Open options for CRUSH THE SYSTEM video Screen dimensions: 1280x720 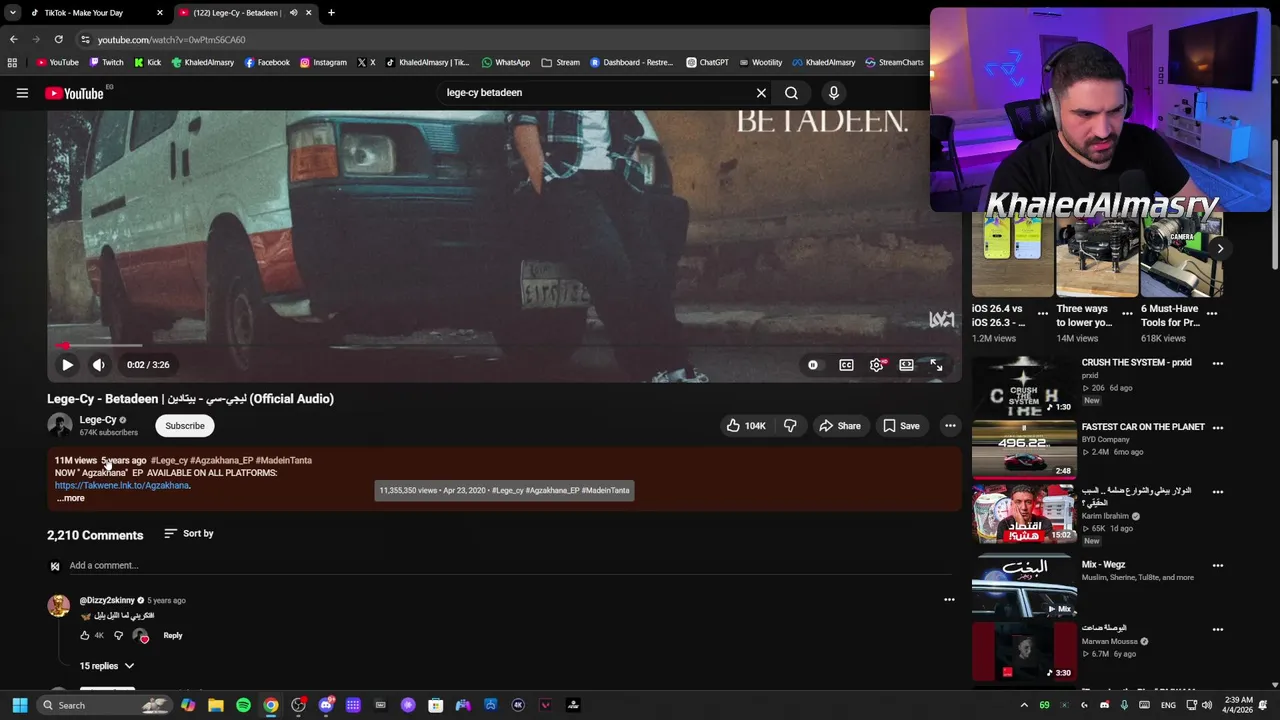pyautogui.click(x=1218, y=363)
